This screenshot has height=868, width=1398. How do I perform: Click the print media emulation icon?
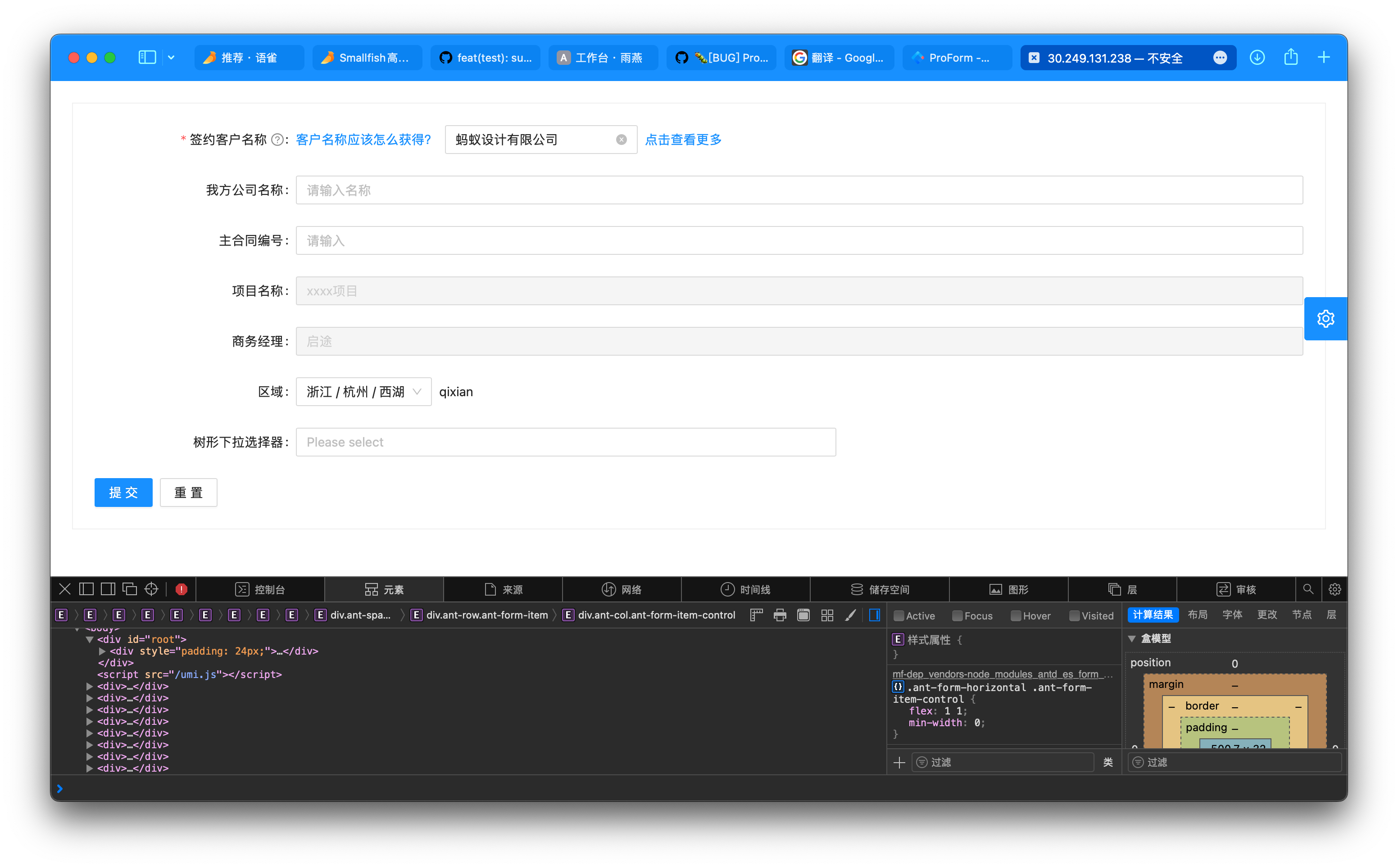(x=779, y=615)
